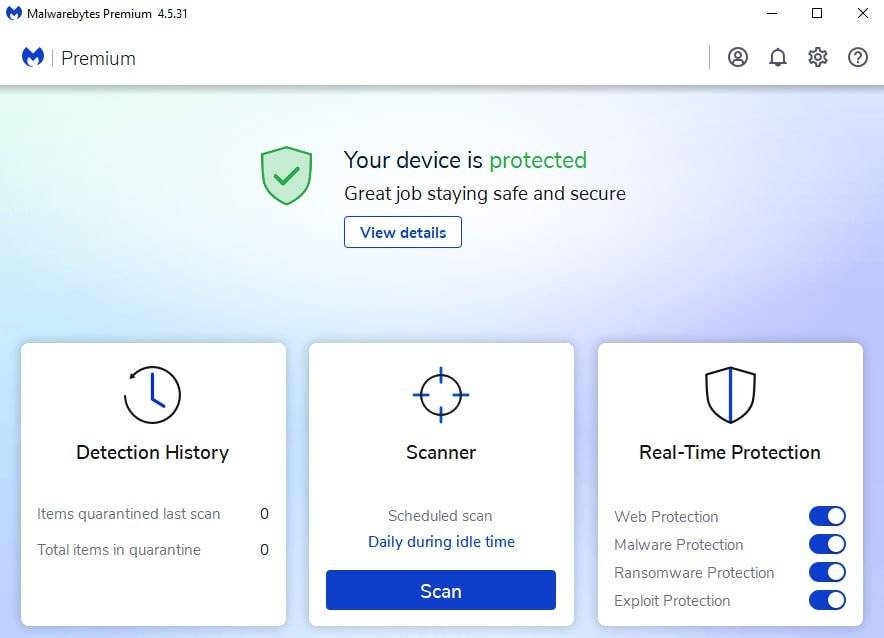Maximize the Malwarebytes window

tap(817, 14)
